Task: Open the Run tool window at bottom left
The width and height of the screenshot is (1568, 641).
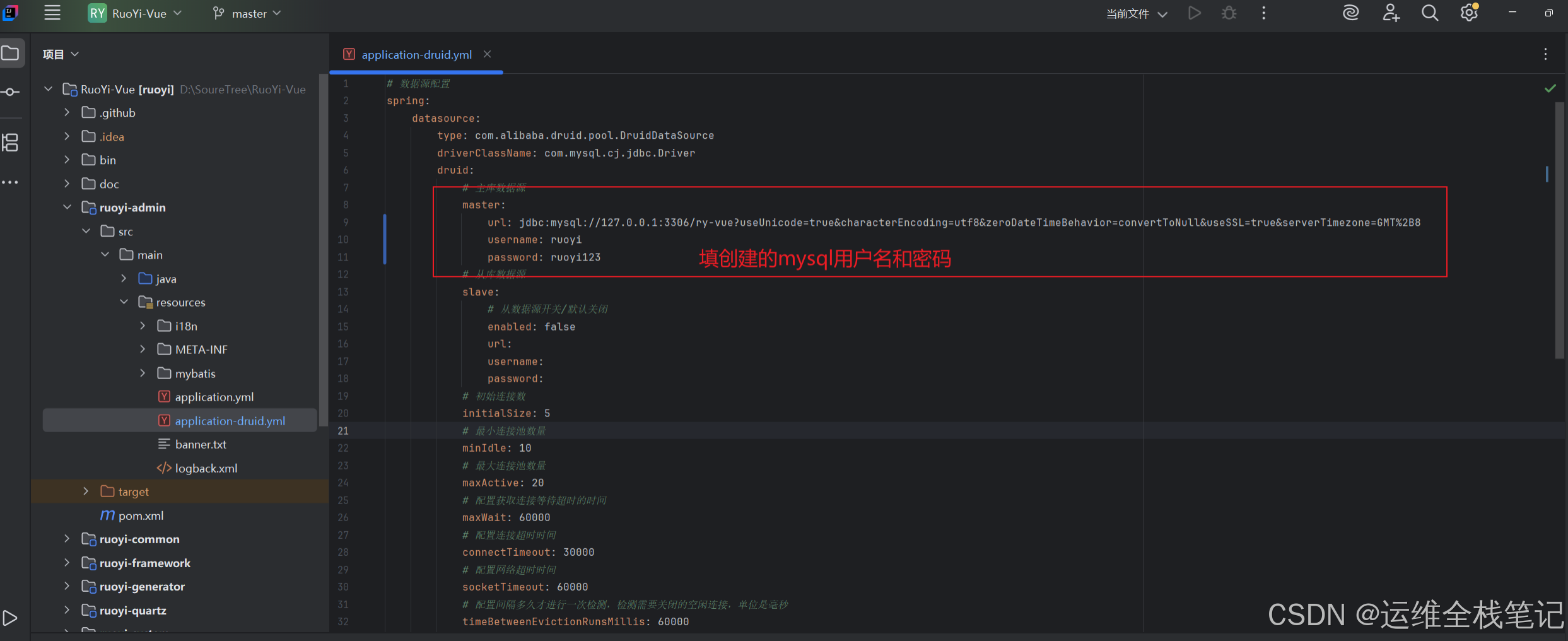Action: click(x=10, y=618)
